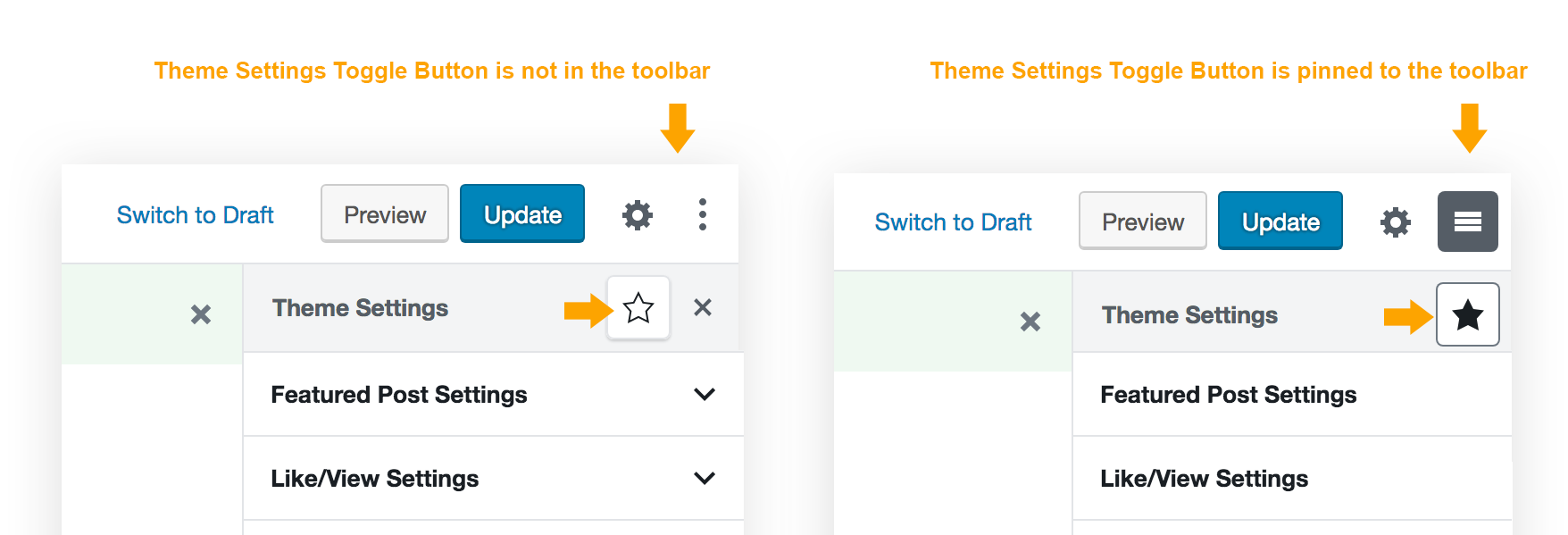Click the blue Update button on the right

1280,222
